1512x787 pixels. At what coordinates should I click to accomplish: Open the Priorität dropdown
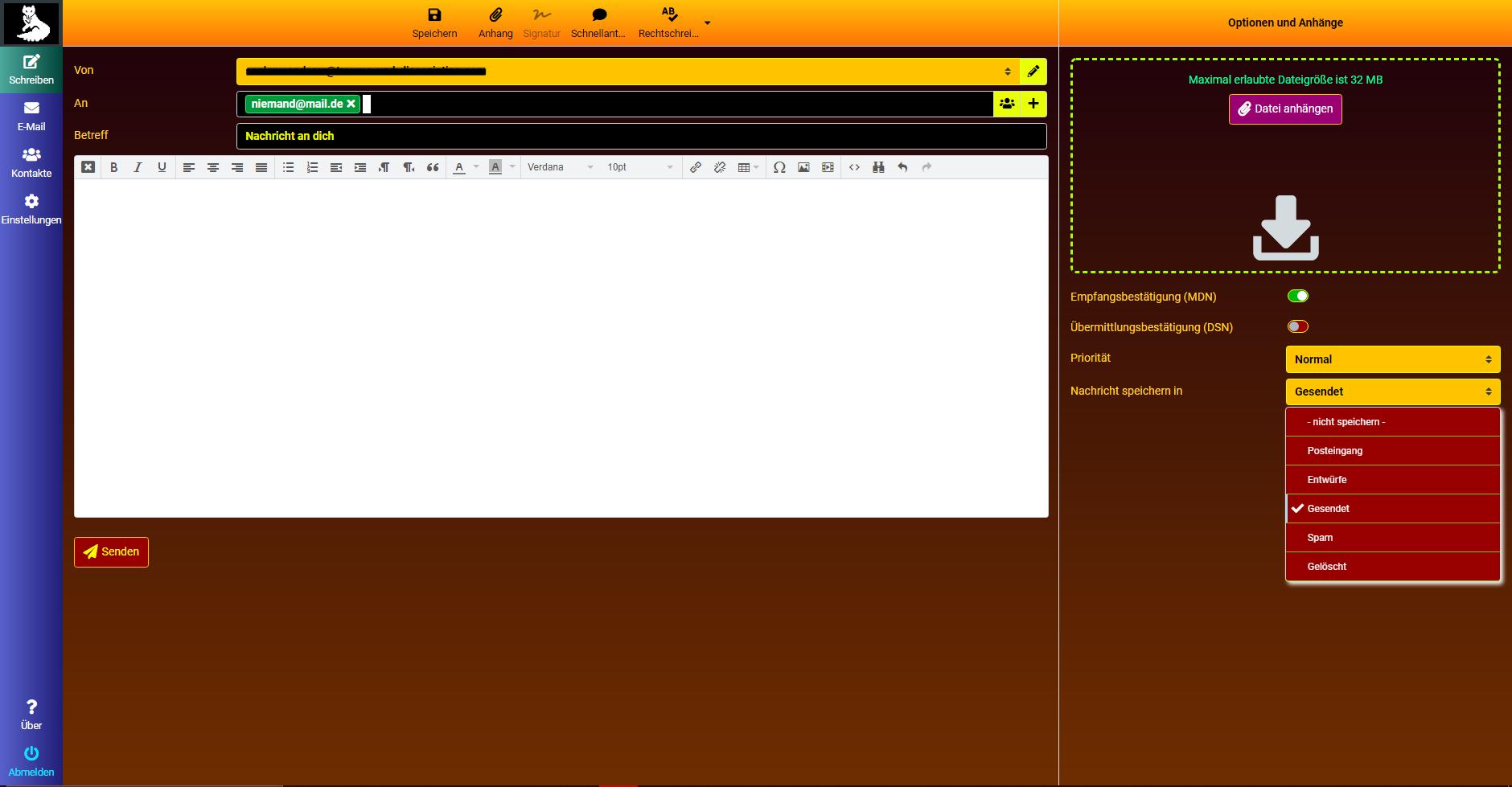point(1392,359)
